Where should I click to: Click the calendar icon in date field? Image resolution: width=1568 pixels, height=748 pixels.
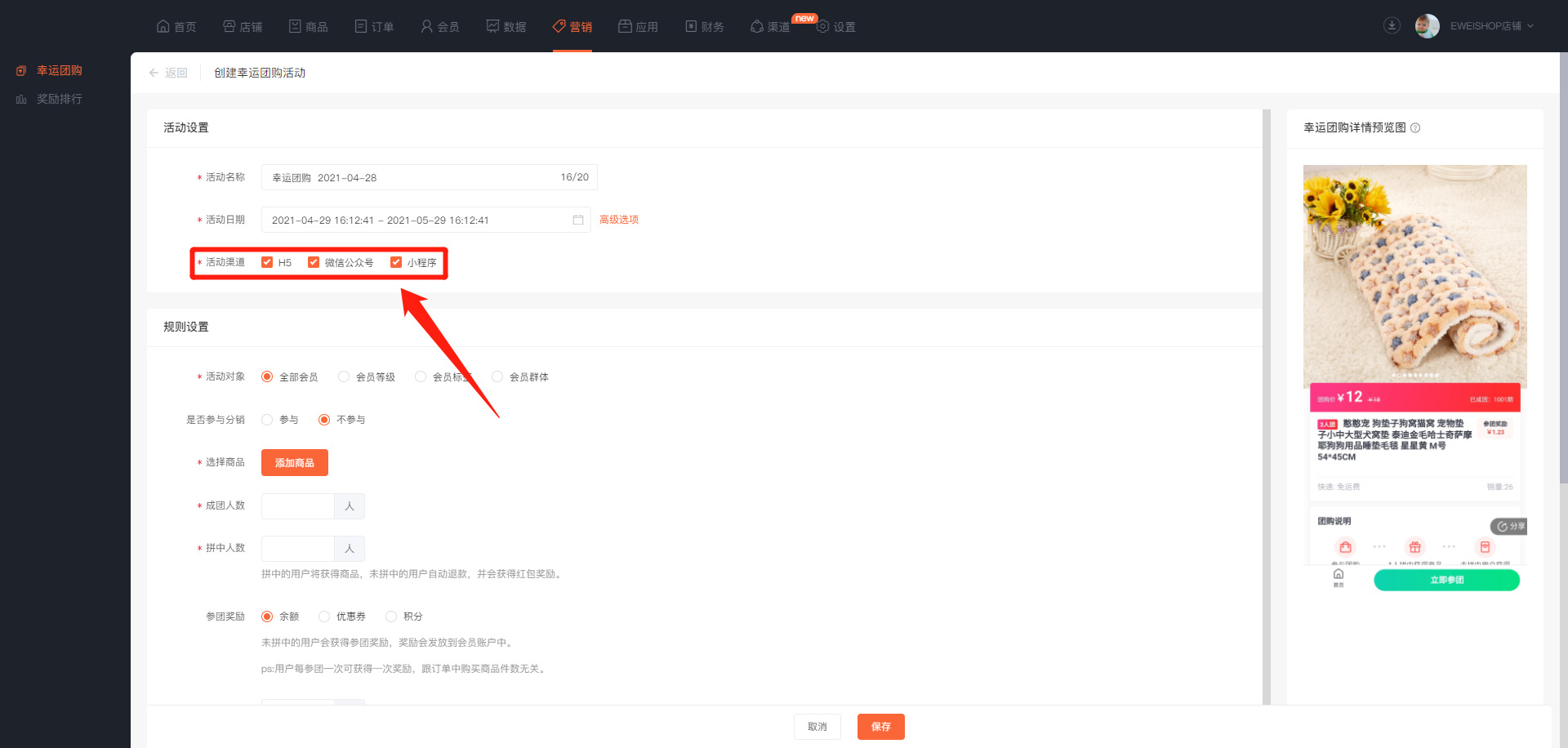click(578, 220)
